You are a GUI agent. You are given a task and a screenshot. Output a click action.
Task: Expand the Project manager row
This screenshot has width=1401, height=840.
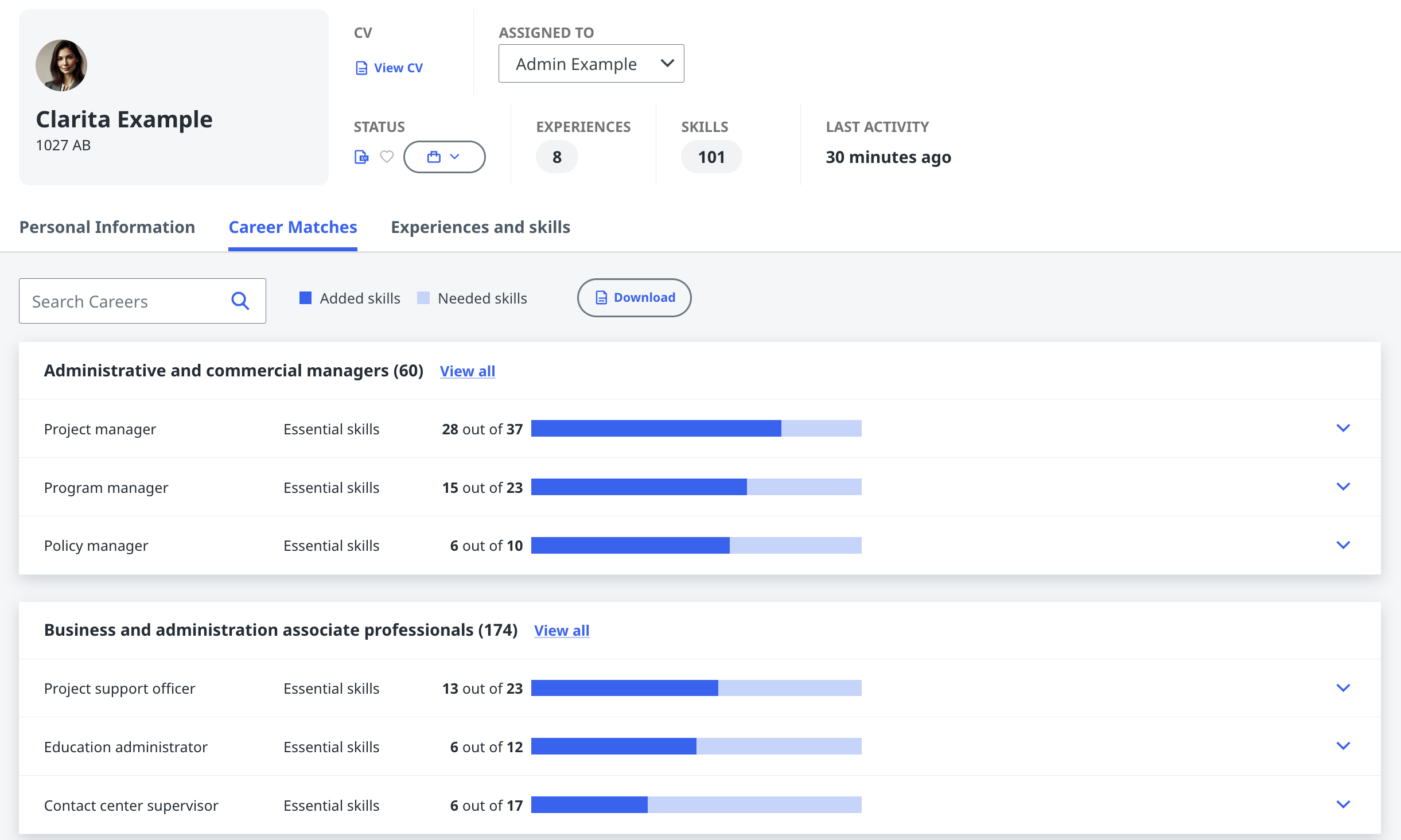[x=1342, y=428]
